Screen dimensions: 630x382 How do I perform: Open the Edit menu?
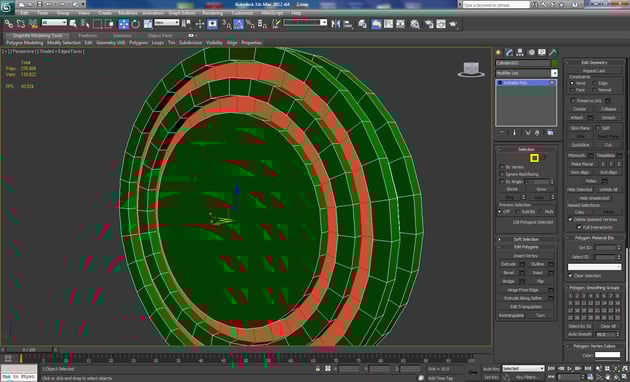24,13
